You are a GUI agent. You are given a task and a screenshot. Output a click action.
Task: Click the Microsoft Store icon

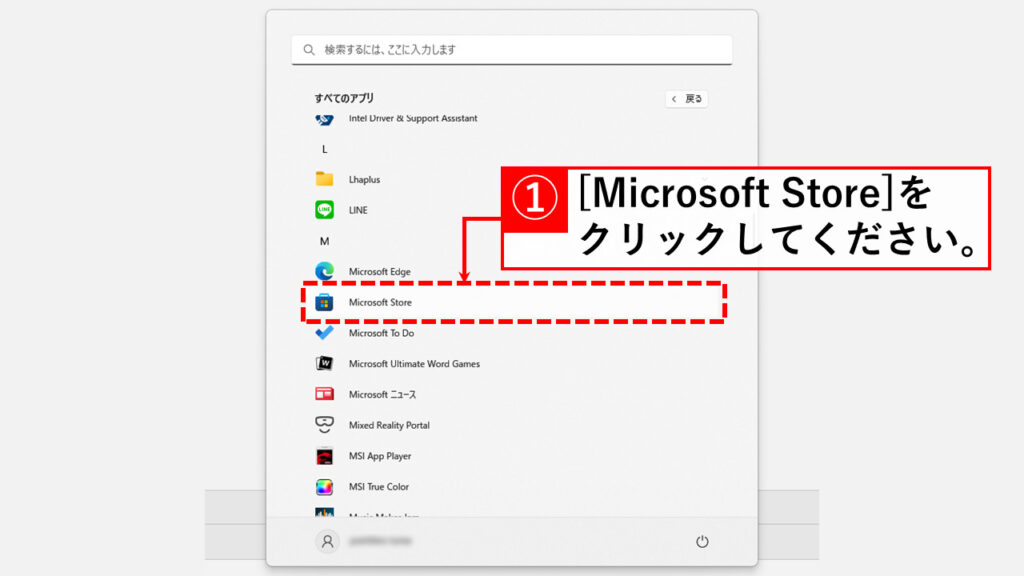324,302
